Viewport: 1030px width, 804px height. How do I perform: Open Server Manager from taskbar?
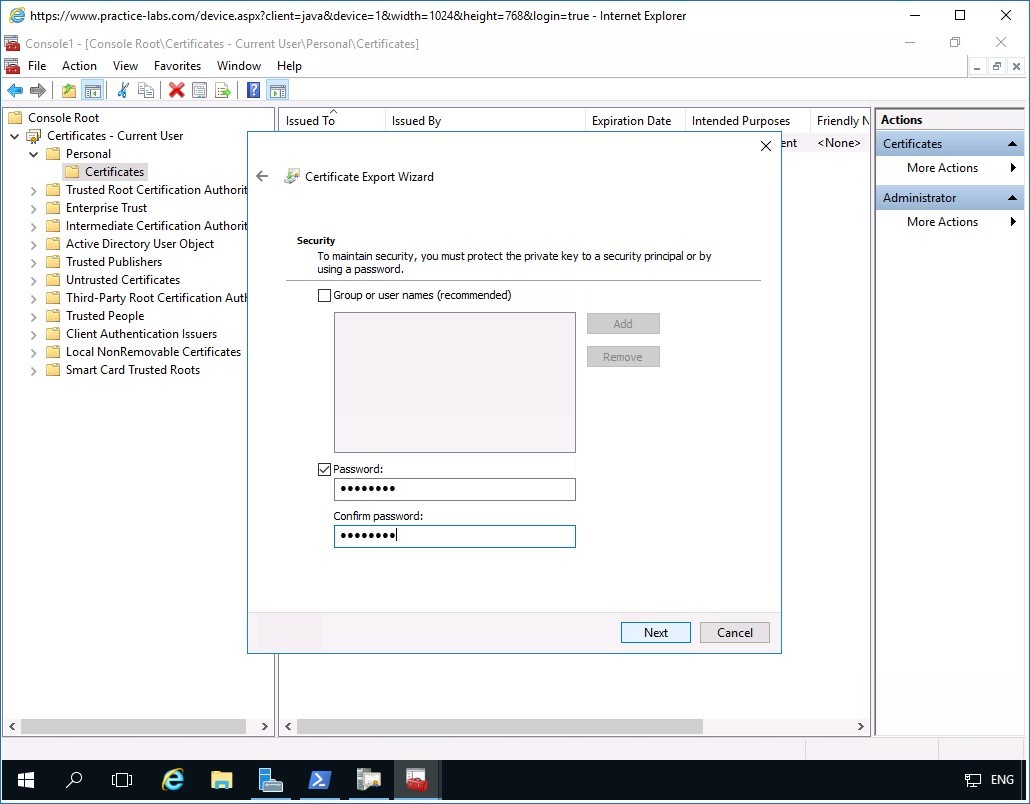270,780
